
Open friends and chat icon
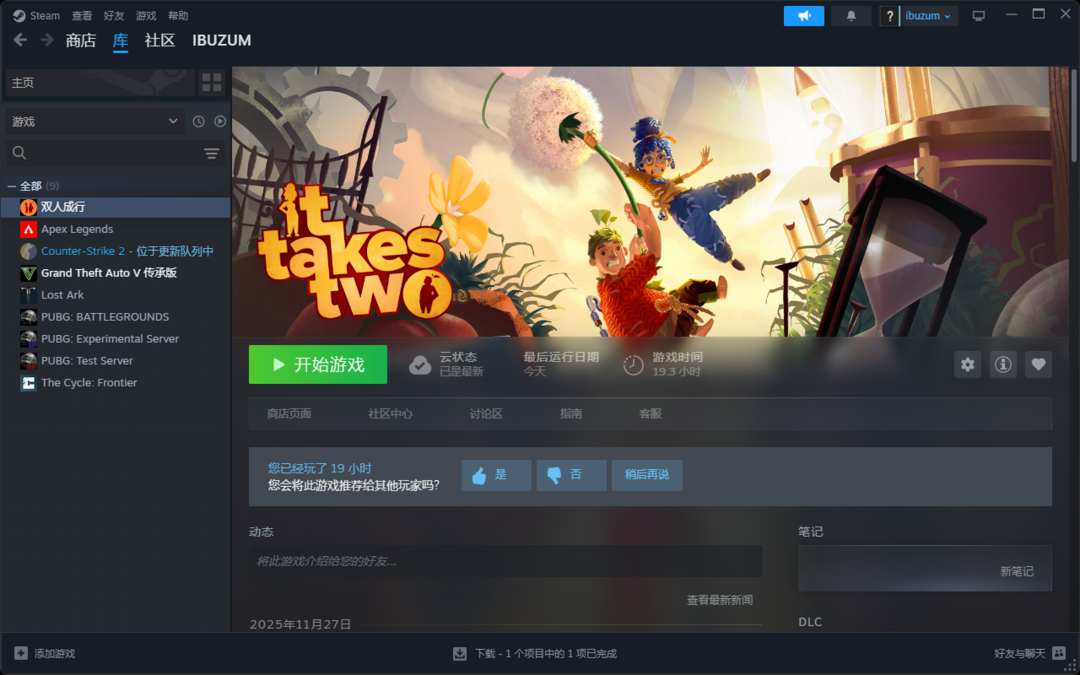1059,653
